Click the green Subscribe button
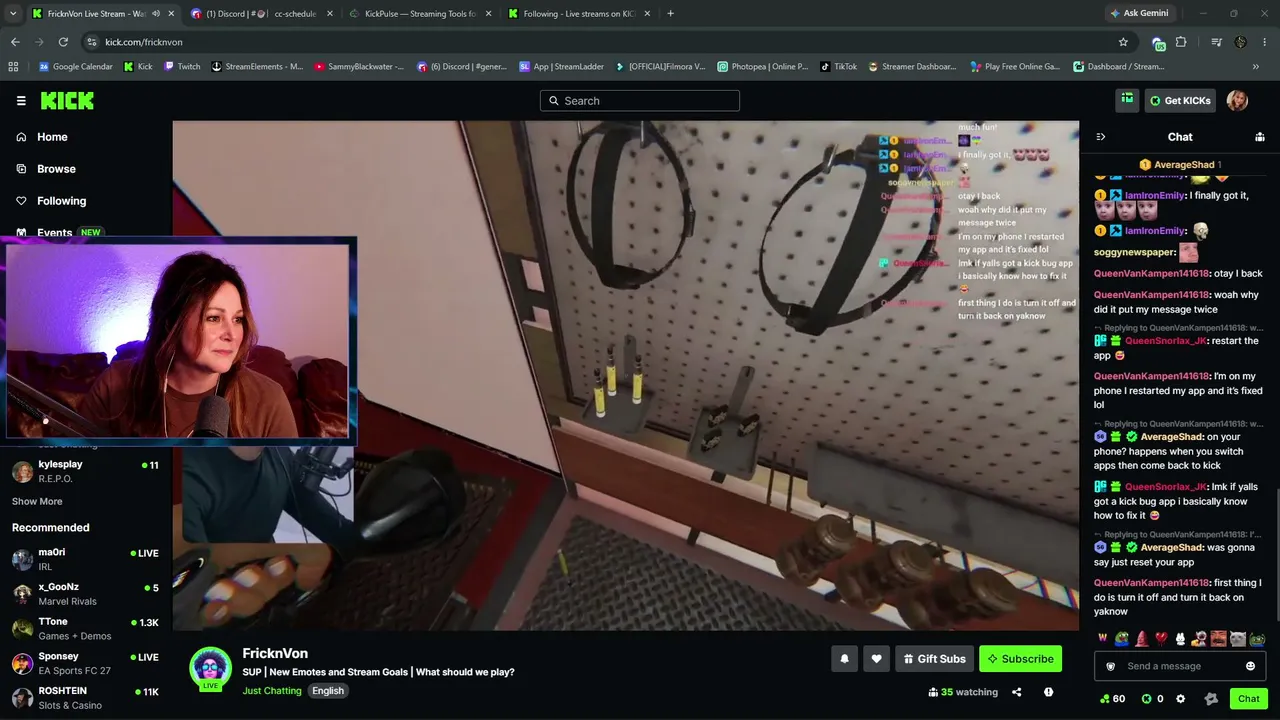This screenshot has width=1280, height=720. pos(1020,659)
